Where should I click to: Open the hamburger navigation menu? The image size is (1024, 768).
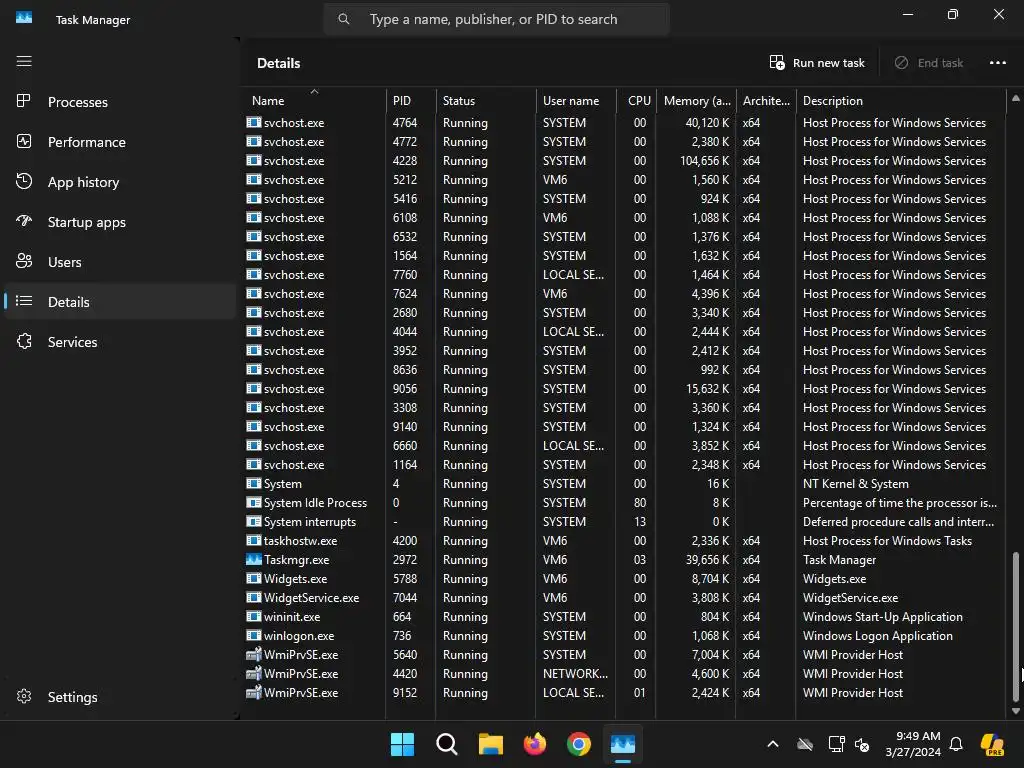click(x=24, y=61)
